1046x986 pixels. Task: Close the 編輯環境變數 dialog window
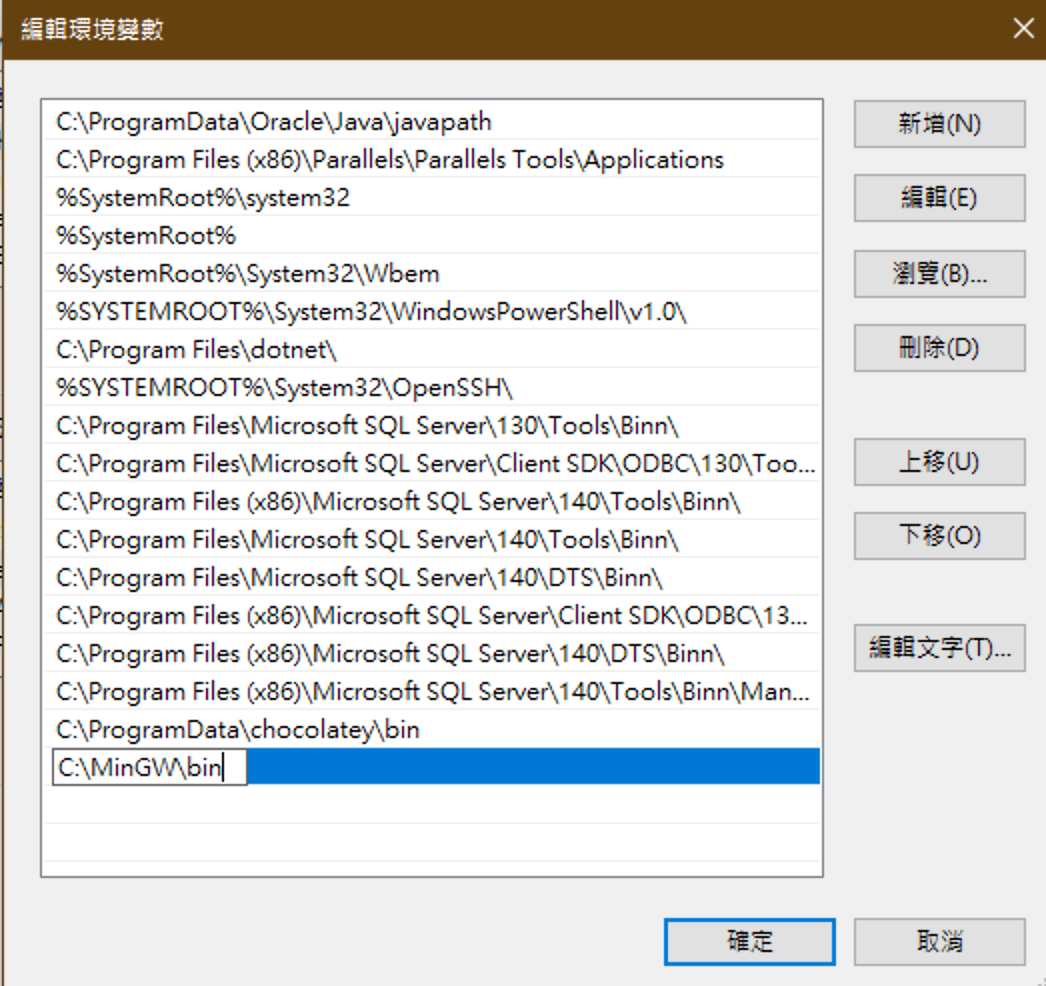point(1022,29)
